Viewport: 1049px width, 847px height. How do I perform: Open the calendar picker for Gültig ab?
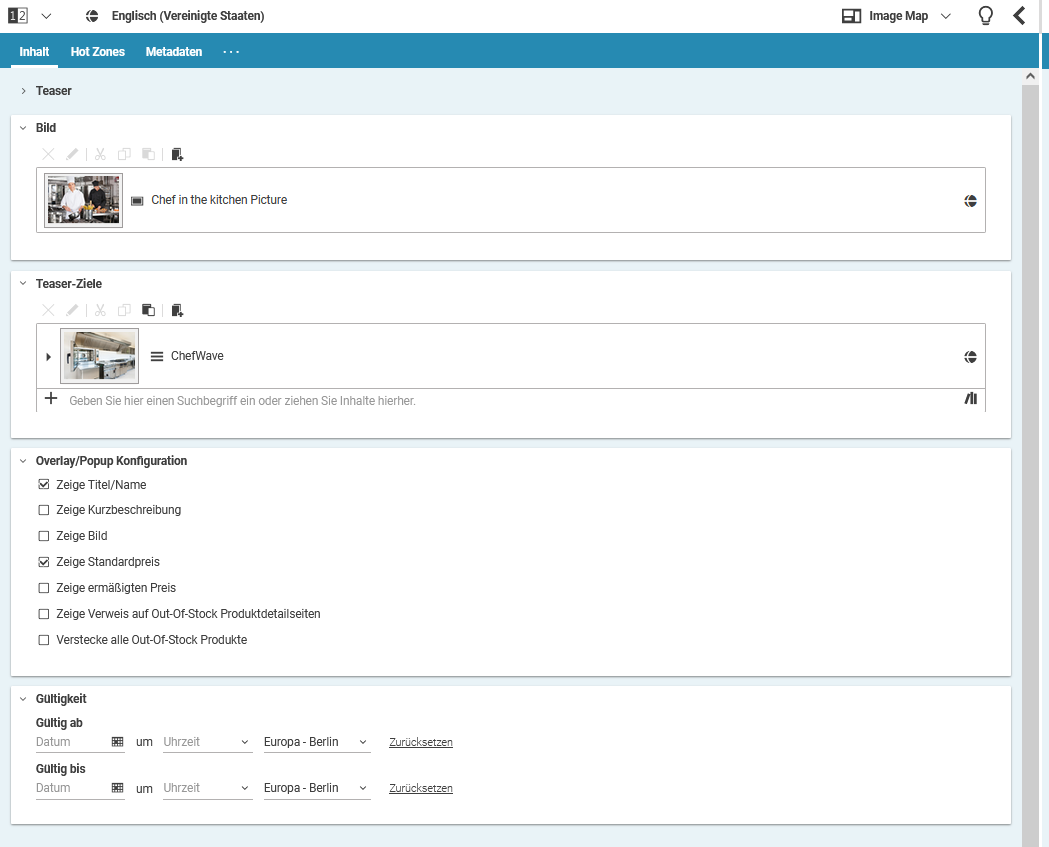click(x=117, y=742)
